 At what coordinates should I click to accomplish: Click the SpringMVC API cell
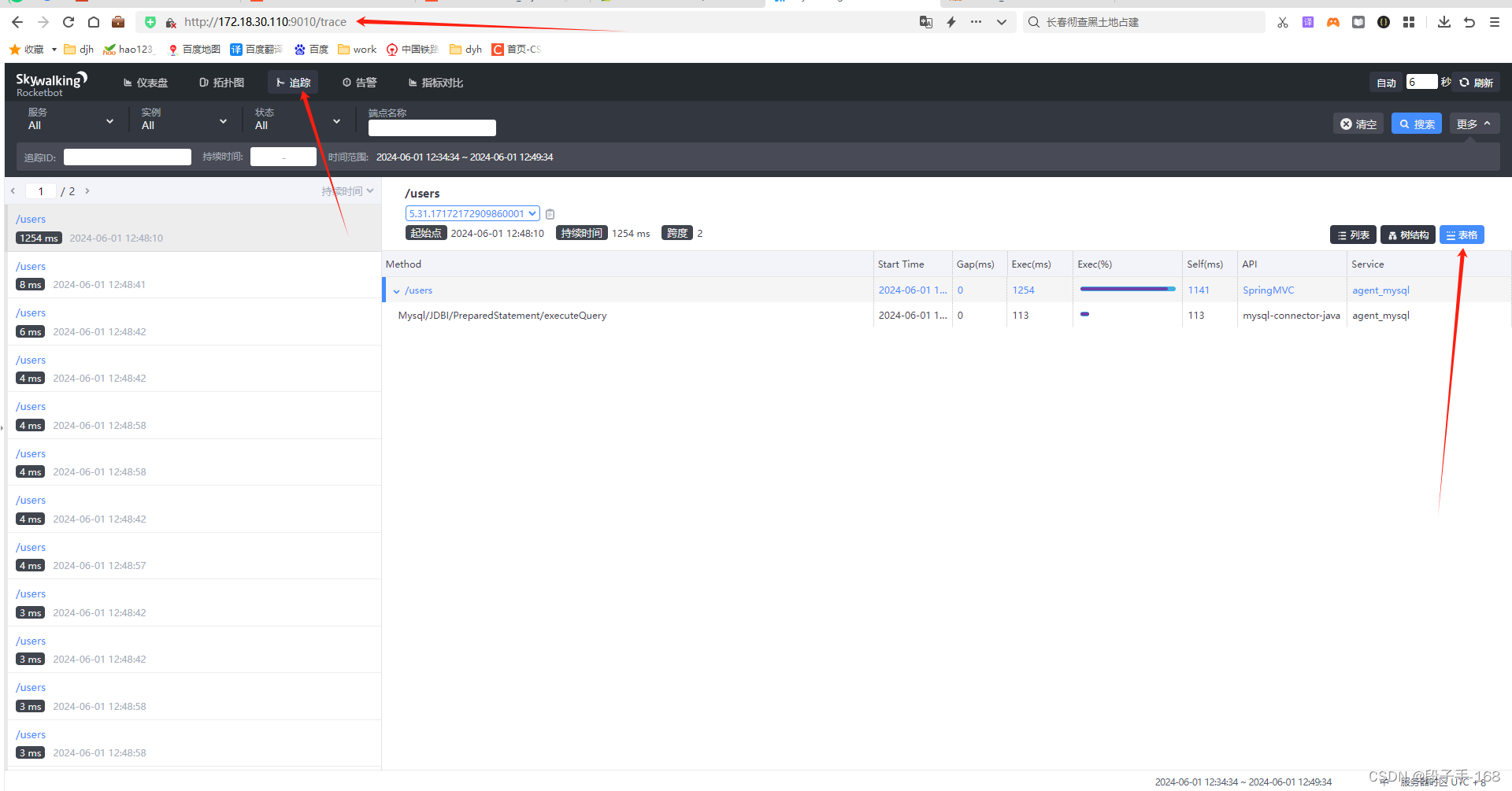click(x=1268, y=290)
